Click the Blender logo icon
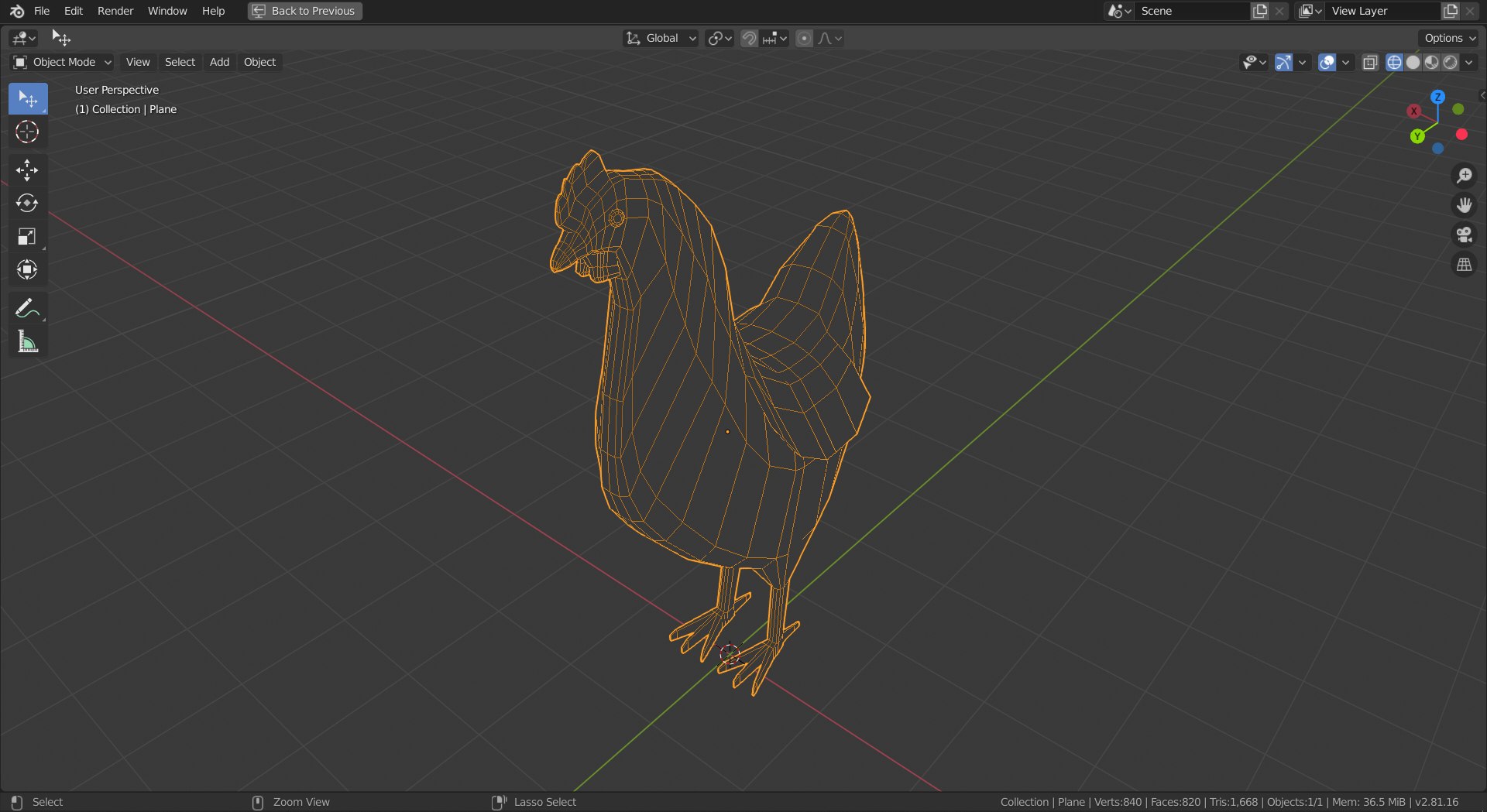 click(x=17, y=11)
